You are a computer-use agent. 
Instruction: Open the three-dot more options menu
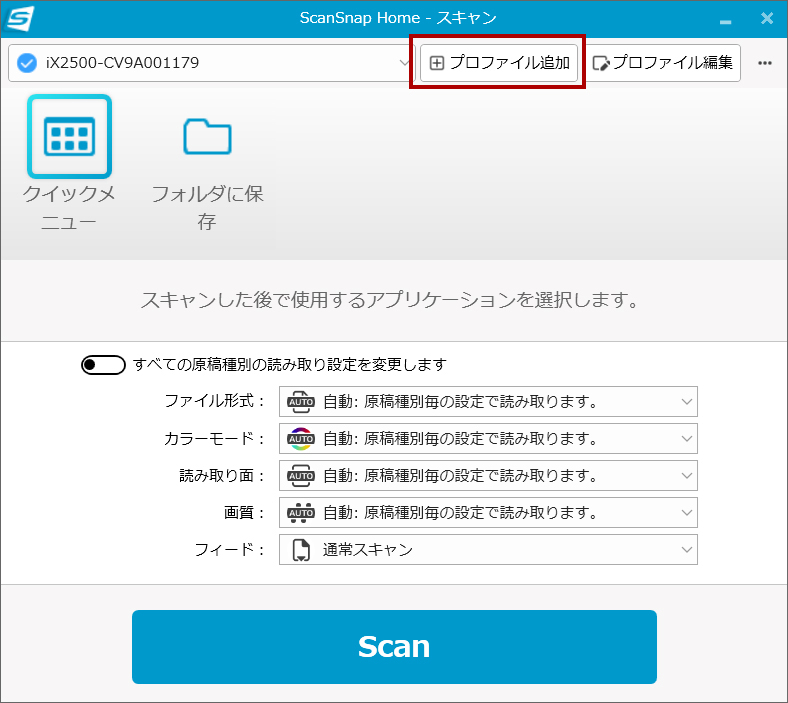765,63
